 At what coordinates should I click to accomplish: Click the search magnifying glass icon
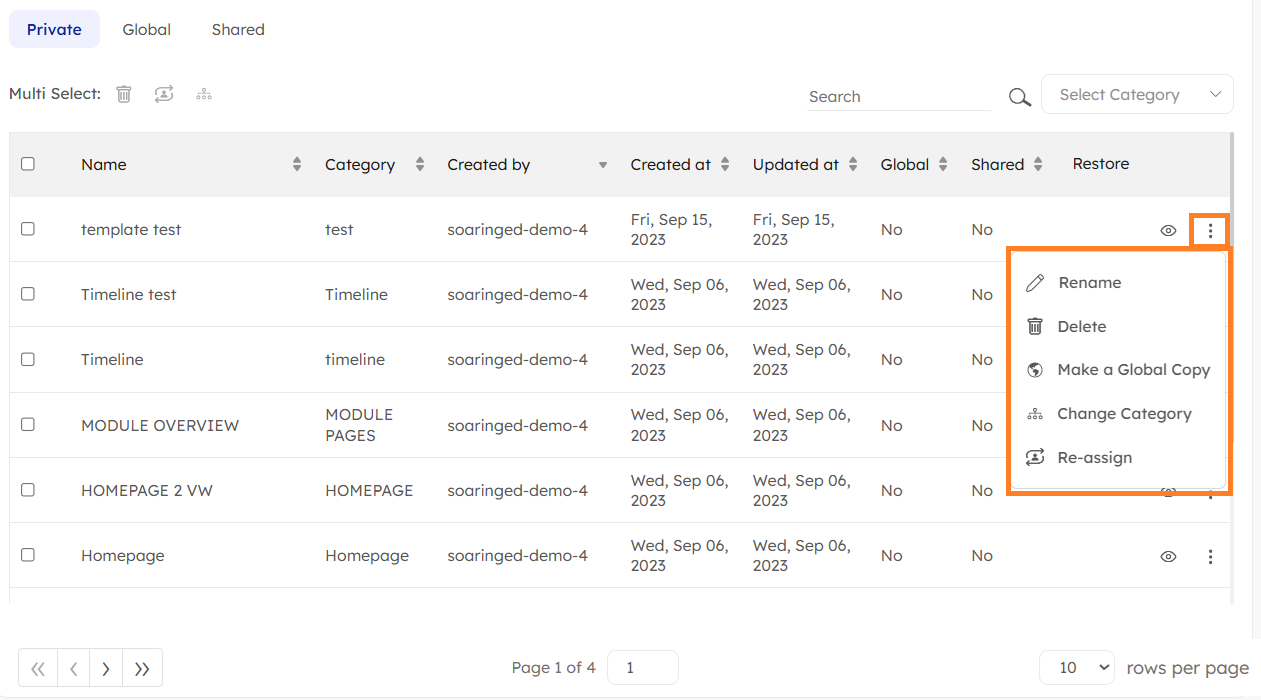click(x=1019, y=97)
